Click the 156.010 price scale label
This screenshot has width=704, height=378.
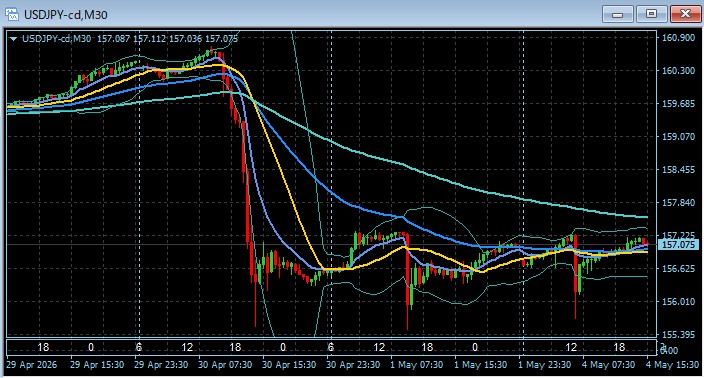[x=678, y=301]
